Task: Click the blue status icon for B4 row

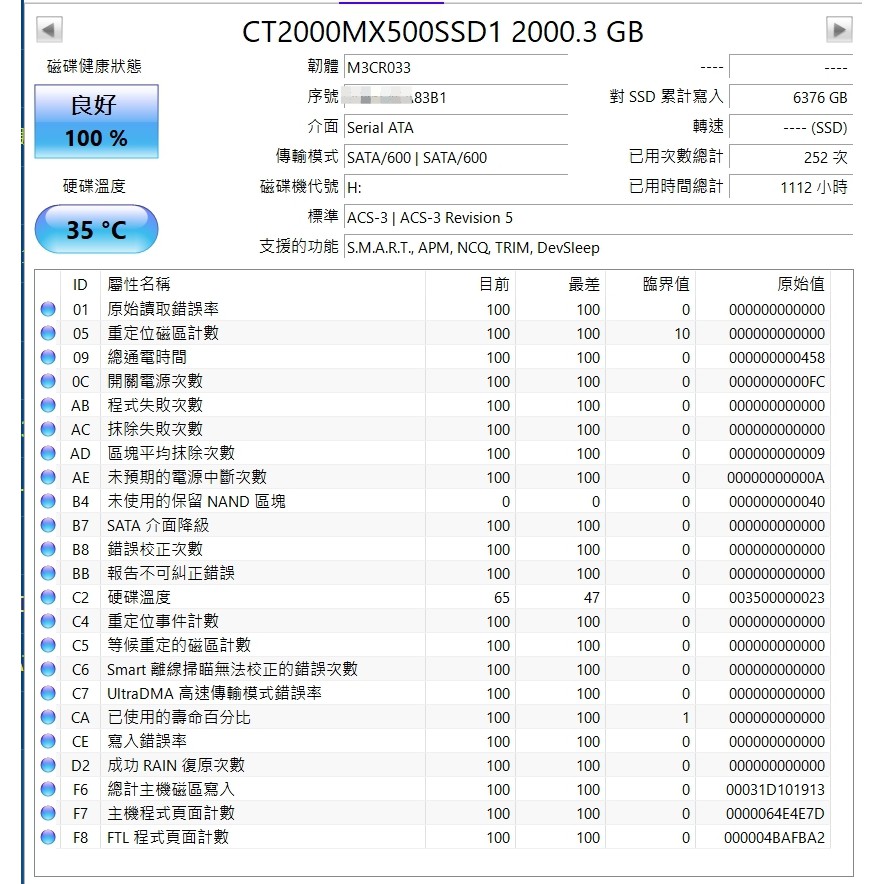Action: pyautogui.click(x=48, y=501)
